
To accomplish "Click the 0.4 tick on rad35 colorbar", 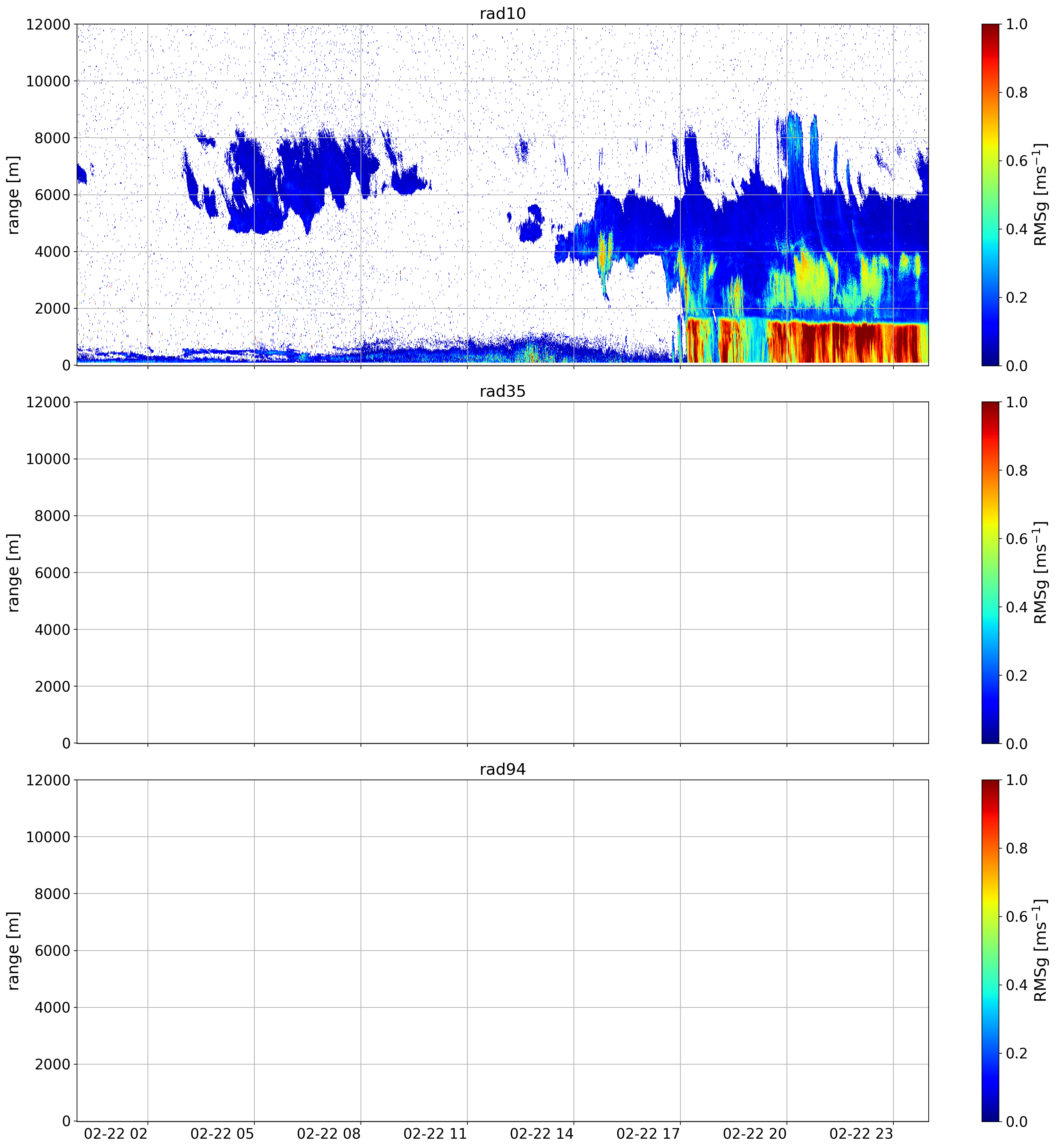I will coord(1016,607).
